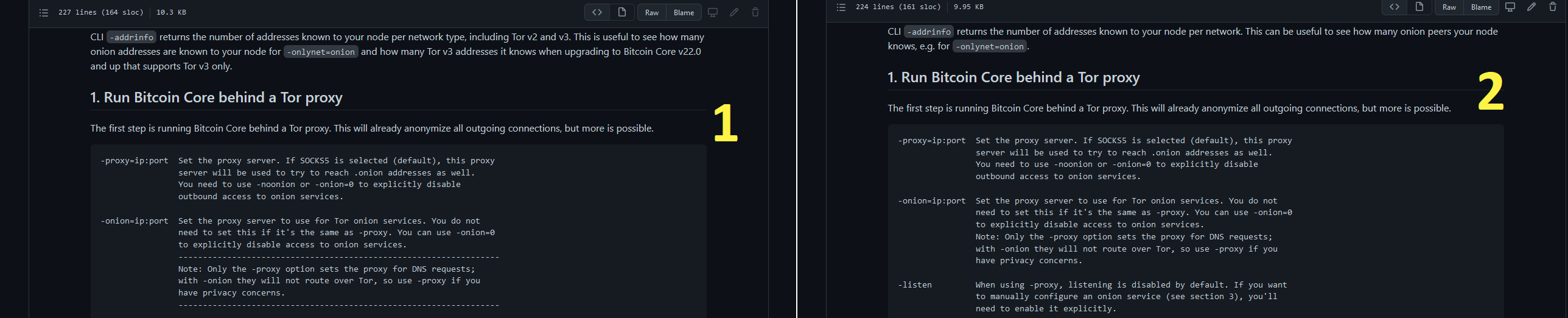Click '10.3 KB' file size text
Viewport: 1568px width, 318px height.
171,12
